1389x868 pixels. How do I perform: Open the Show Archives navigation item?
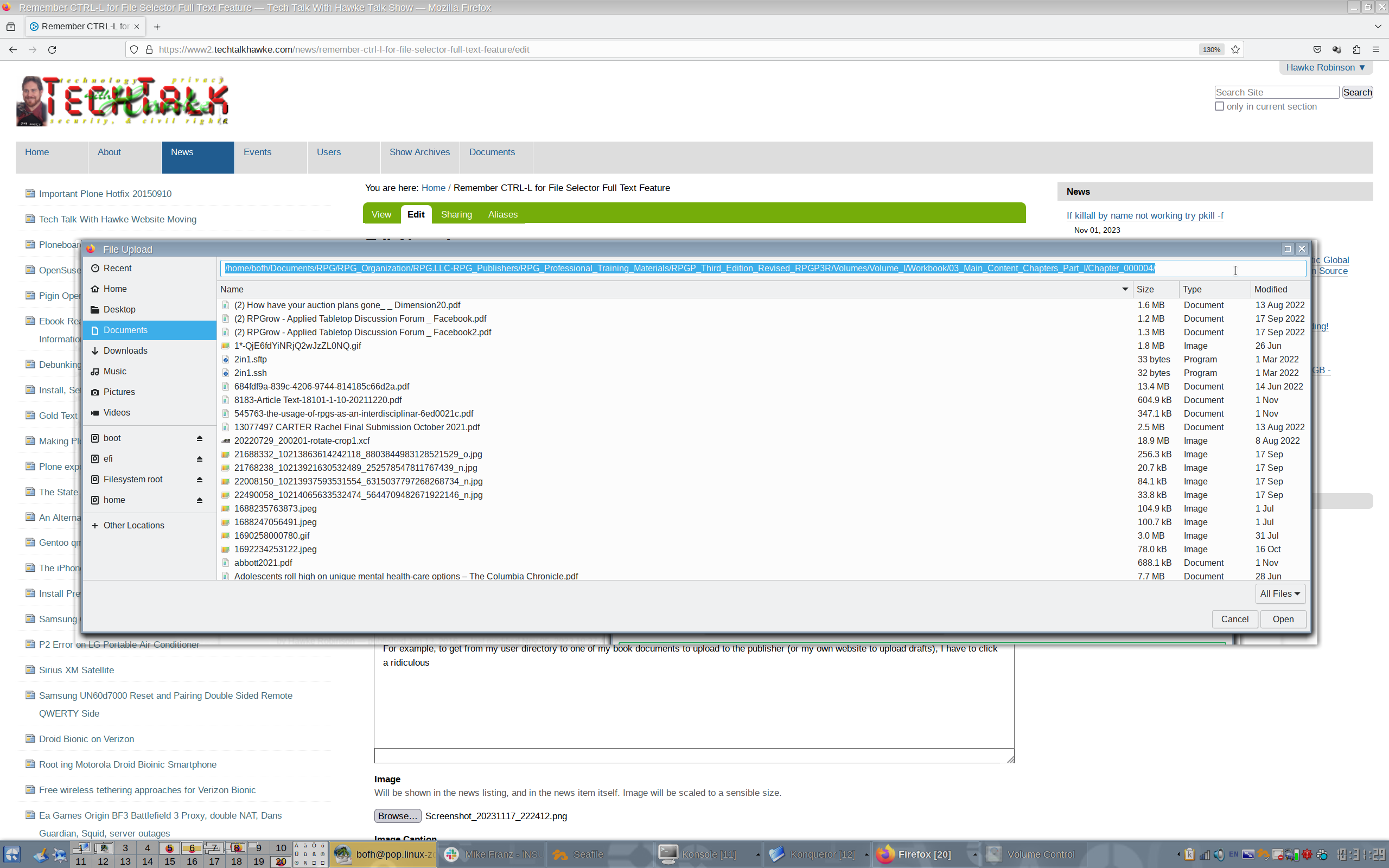419,152
